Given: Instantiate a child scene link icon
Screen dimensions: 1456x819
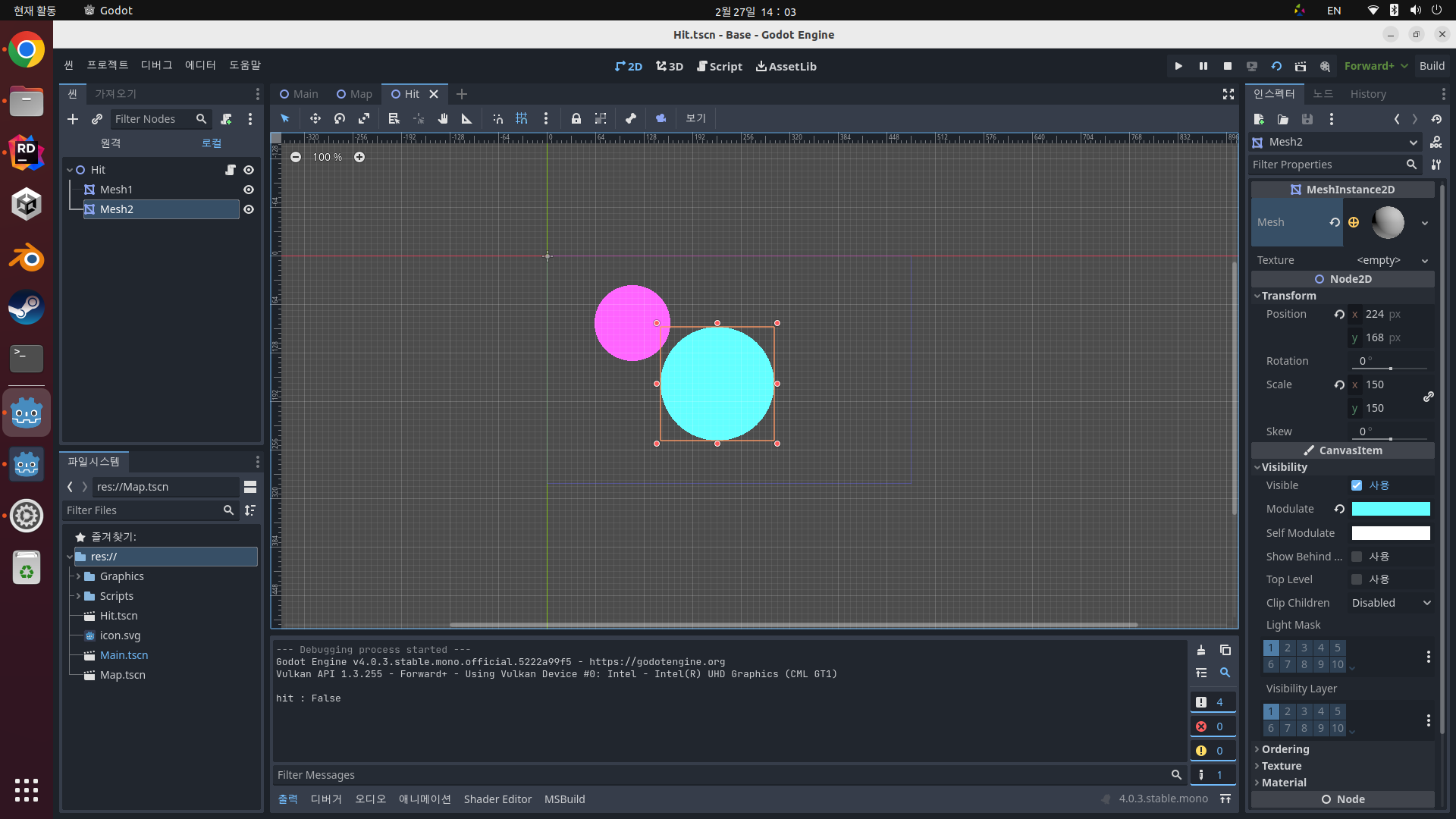Looking at the screenshot, I should point(97,119).
